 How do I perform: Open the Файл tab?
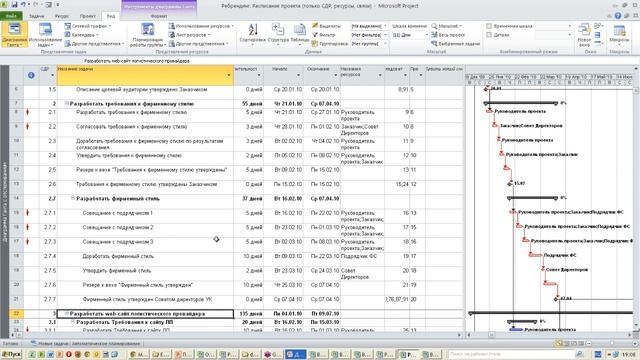pos(11,16)
